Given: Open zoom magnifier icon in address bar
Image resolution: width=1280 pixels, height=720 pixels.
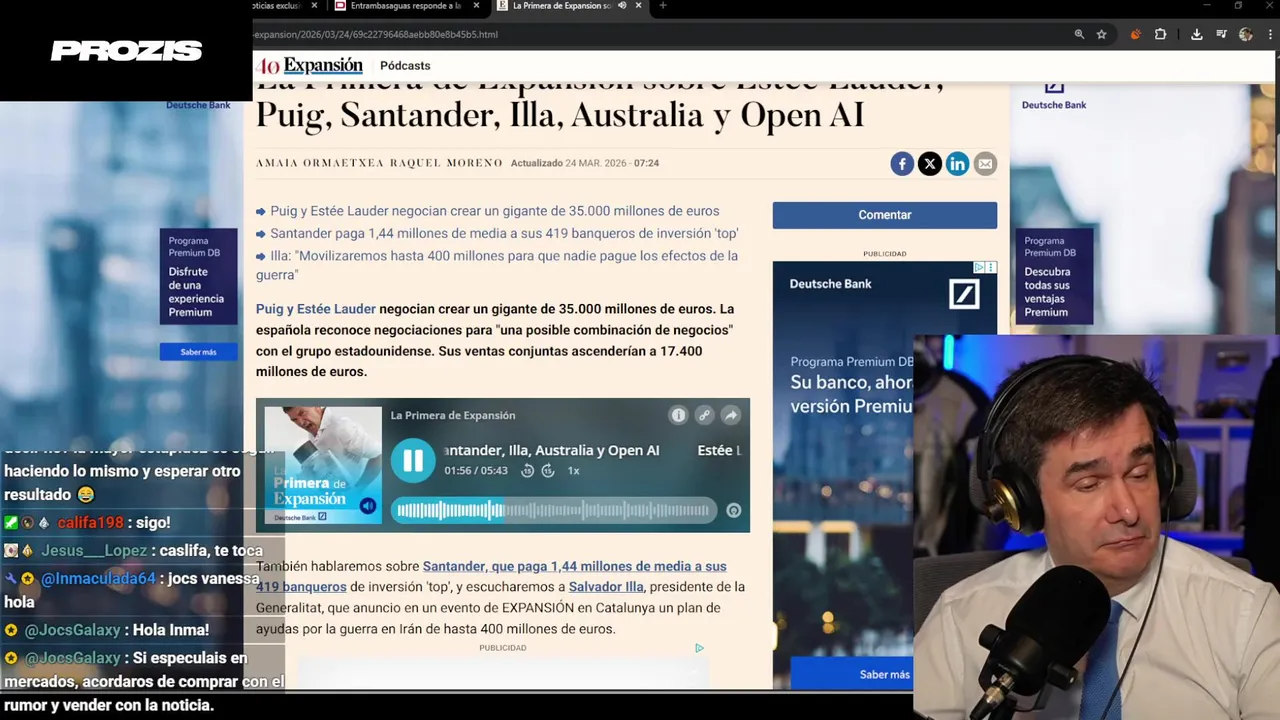Looking at the screenshot, I should click(x=1079, y=34).
